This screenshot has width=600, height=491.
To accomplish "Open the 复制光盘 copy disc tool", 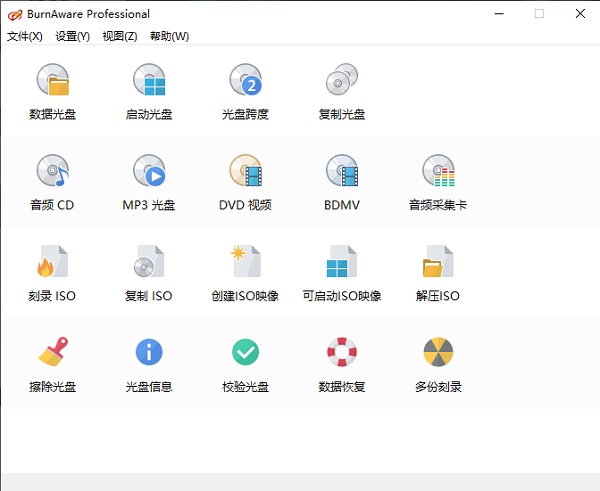I will (341, 80).
